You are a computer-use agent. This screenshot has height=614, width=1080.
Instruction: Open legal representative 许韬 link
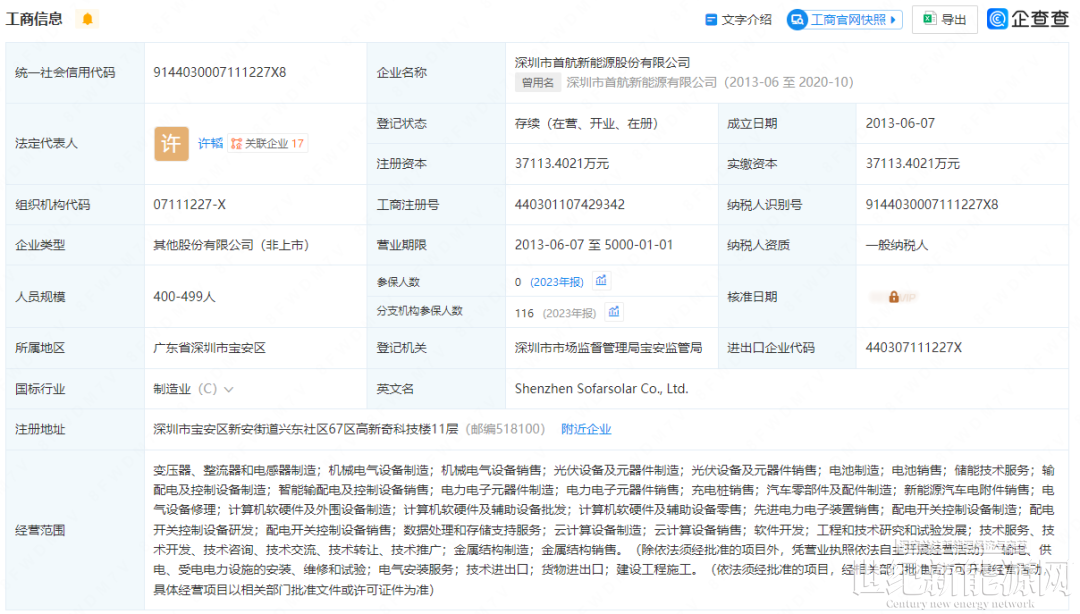point(211,143)
